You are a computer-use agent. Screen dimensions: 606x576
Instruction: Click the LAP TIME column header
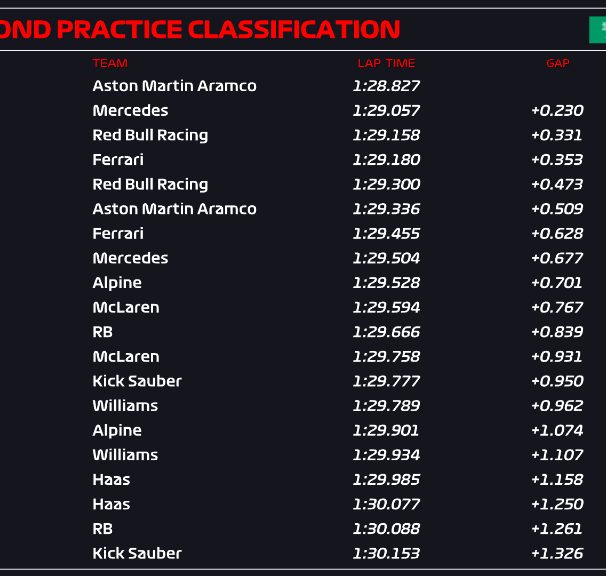tap(386, 63)
